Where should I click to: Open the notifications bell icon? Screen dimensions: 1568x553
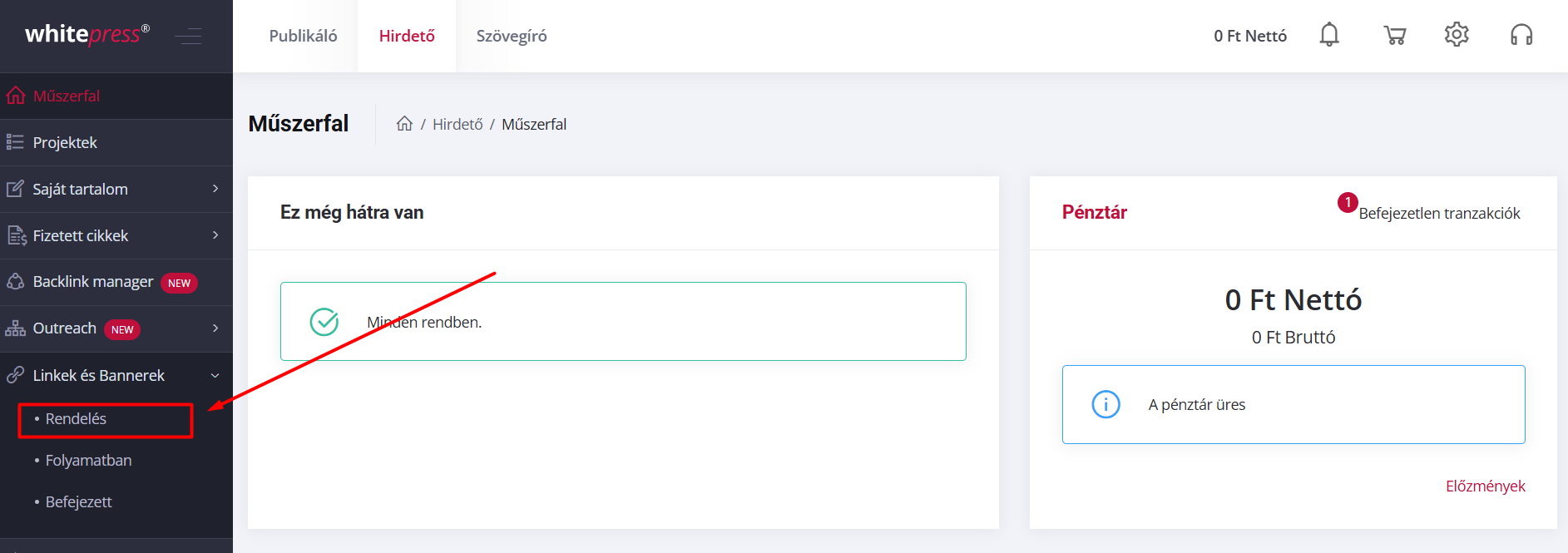pos(1329,35)
